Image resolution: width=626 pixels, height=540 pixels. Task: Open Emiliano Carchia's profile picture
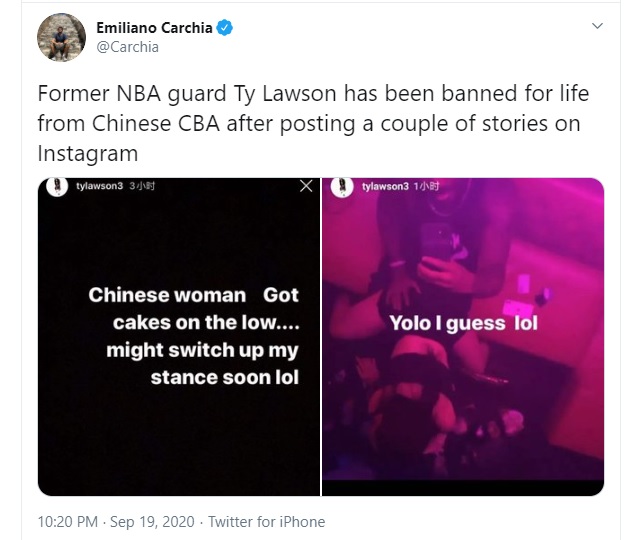click(61, 37)
